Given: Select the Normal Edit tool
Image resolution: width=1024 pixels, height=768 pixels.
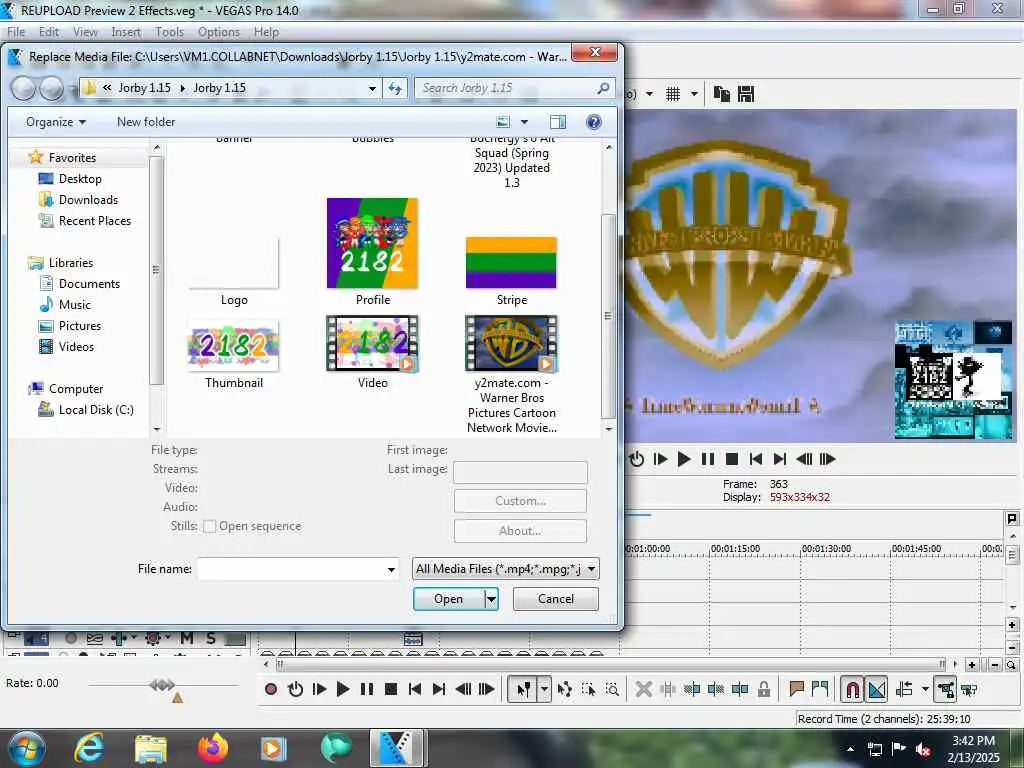Looking at the screenshot, I should tap(523, 689).
